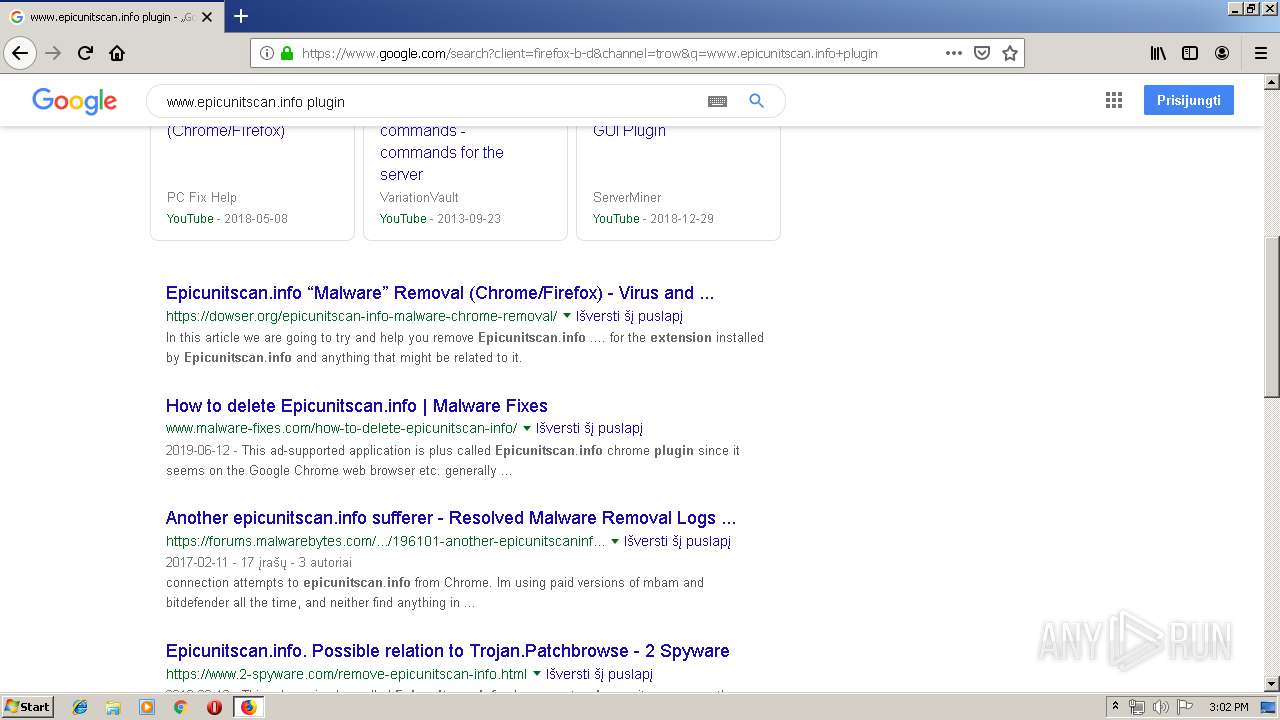Save page to Pocket
This screenshot has width=1280, height=720.
pos(982,53)
